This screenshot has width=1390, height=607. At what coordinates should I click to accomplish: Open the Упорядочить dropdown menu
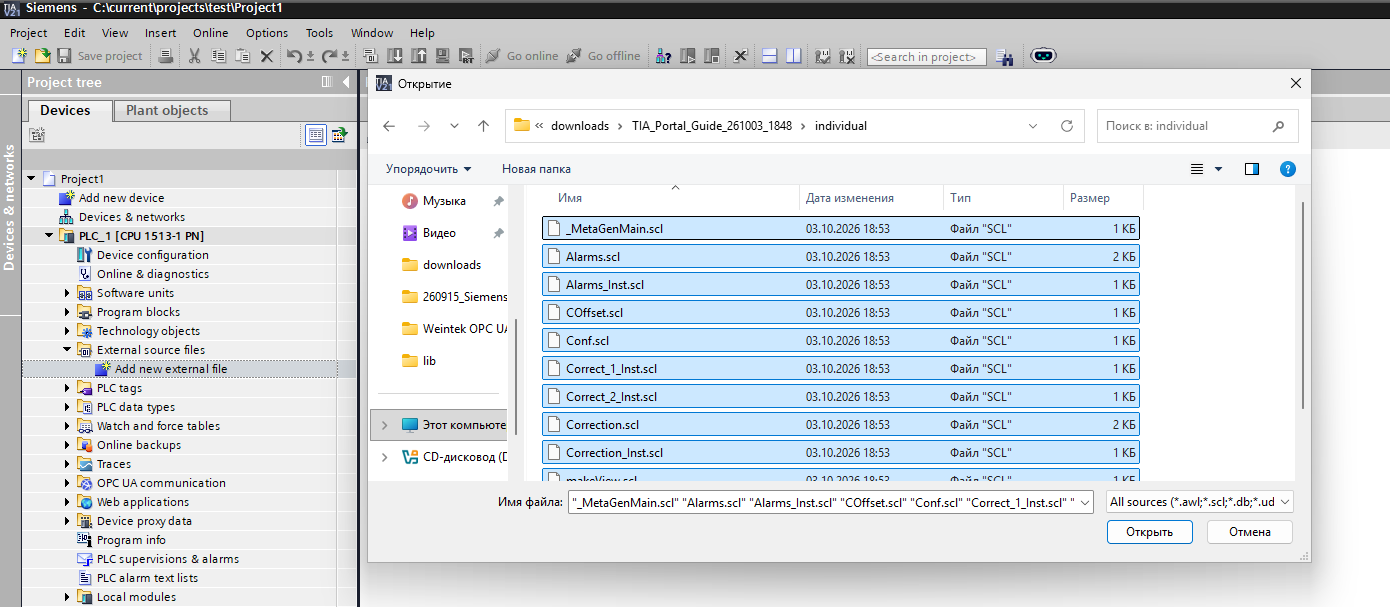pos(428,169)
